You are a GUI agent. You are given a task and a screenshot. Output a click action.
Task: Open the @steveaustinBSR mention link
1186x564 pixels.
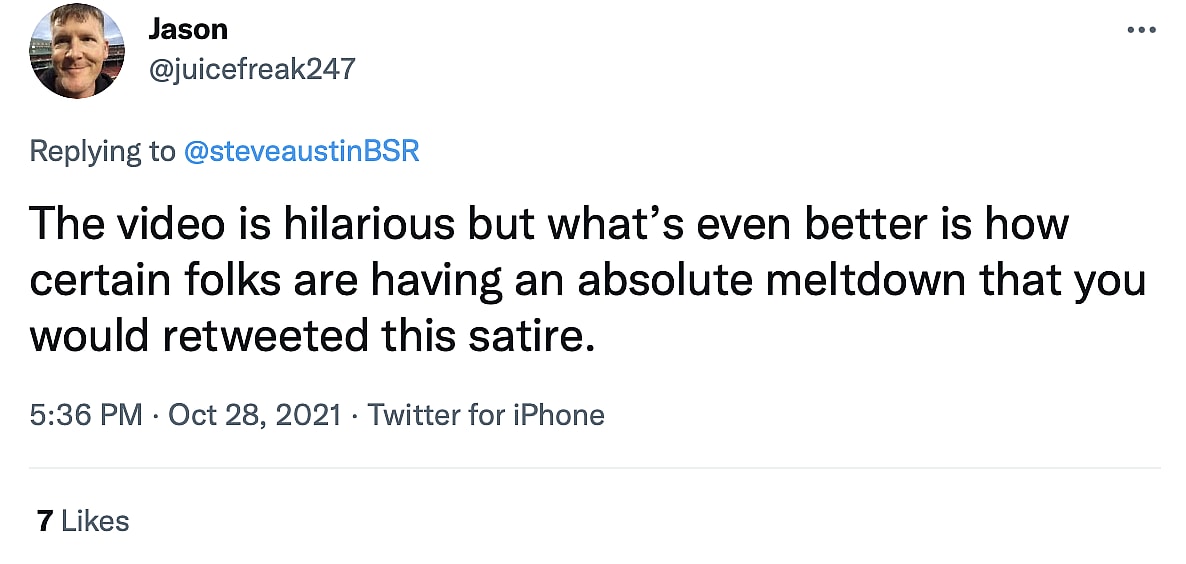[x=301, y=151]
